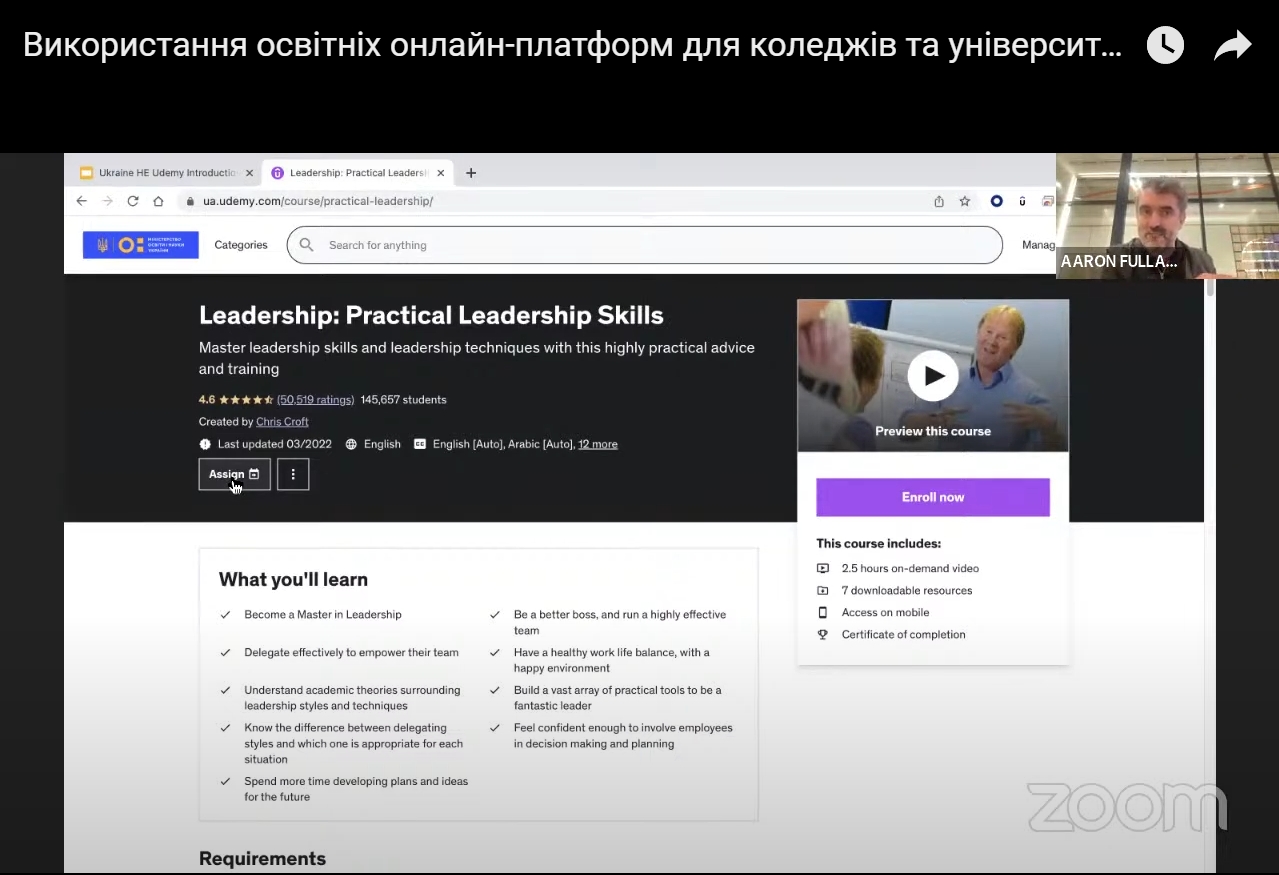Click the YouTube Watch Later clock icon
Screen dimensions: 1279x875
pos(1165,45)
